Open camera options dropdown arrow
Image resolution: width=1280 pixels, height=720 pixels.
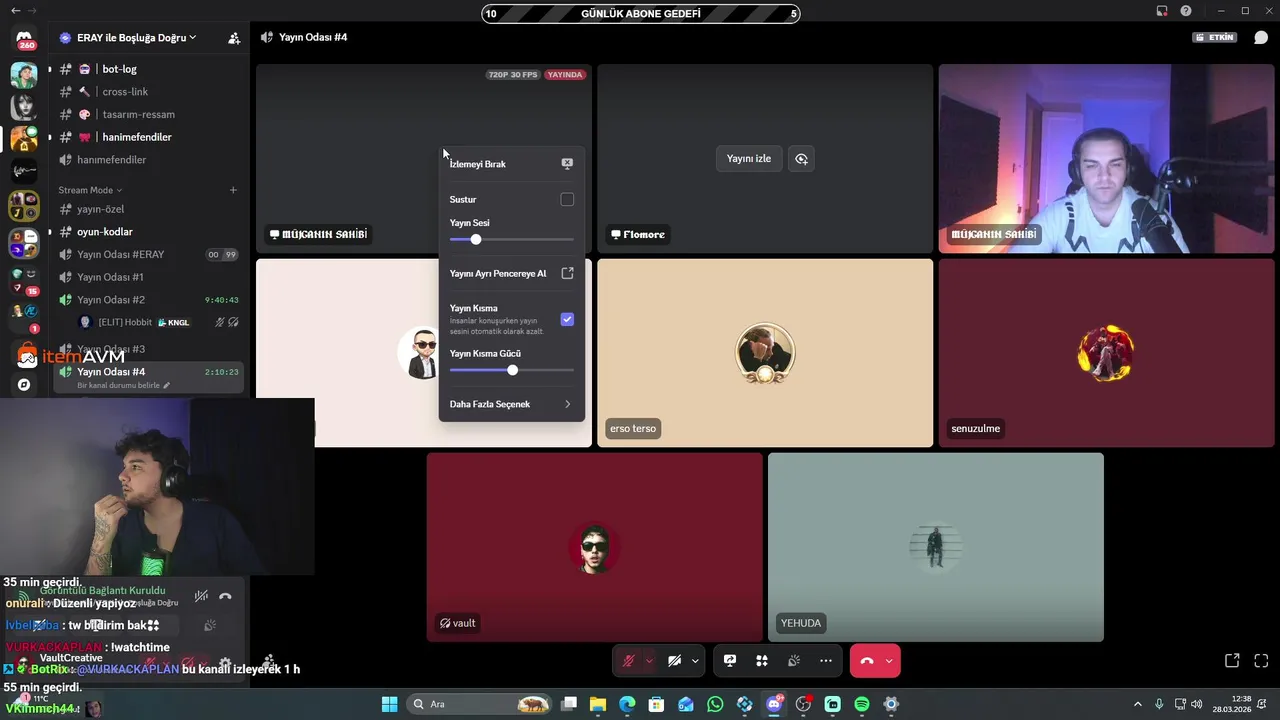[x=695, y=661]
